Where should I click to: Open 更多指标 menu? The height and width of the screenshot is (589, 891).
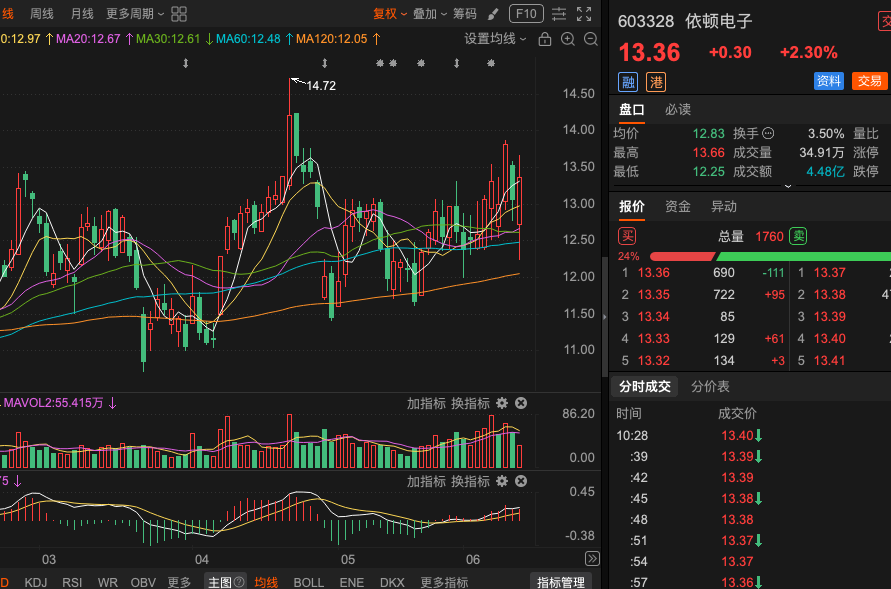[x=444, y=582]
